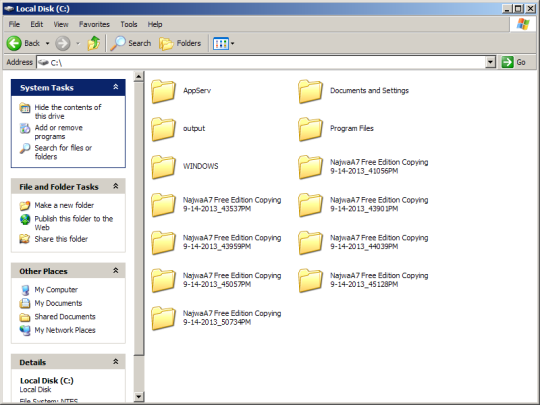Select the Program Files folder icon
The height and width of the screenshot is (405, 540).
(310, 129)
